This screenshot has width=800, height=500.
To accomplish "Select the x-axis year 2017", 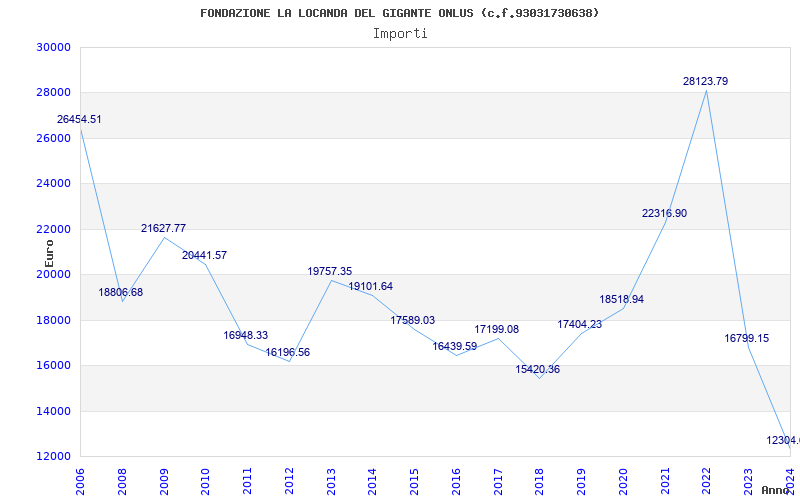I will coord(498,481).
